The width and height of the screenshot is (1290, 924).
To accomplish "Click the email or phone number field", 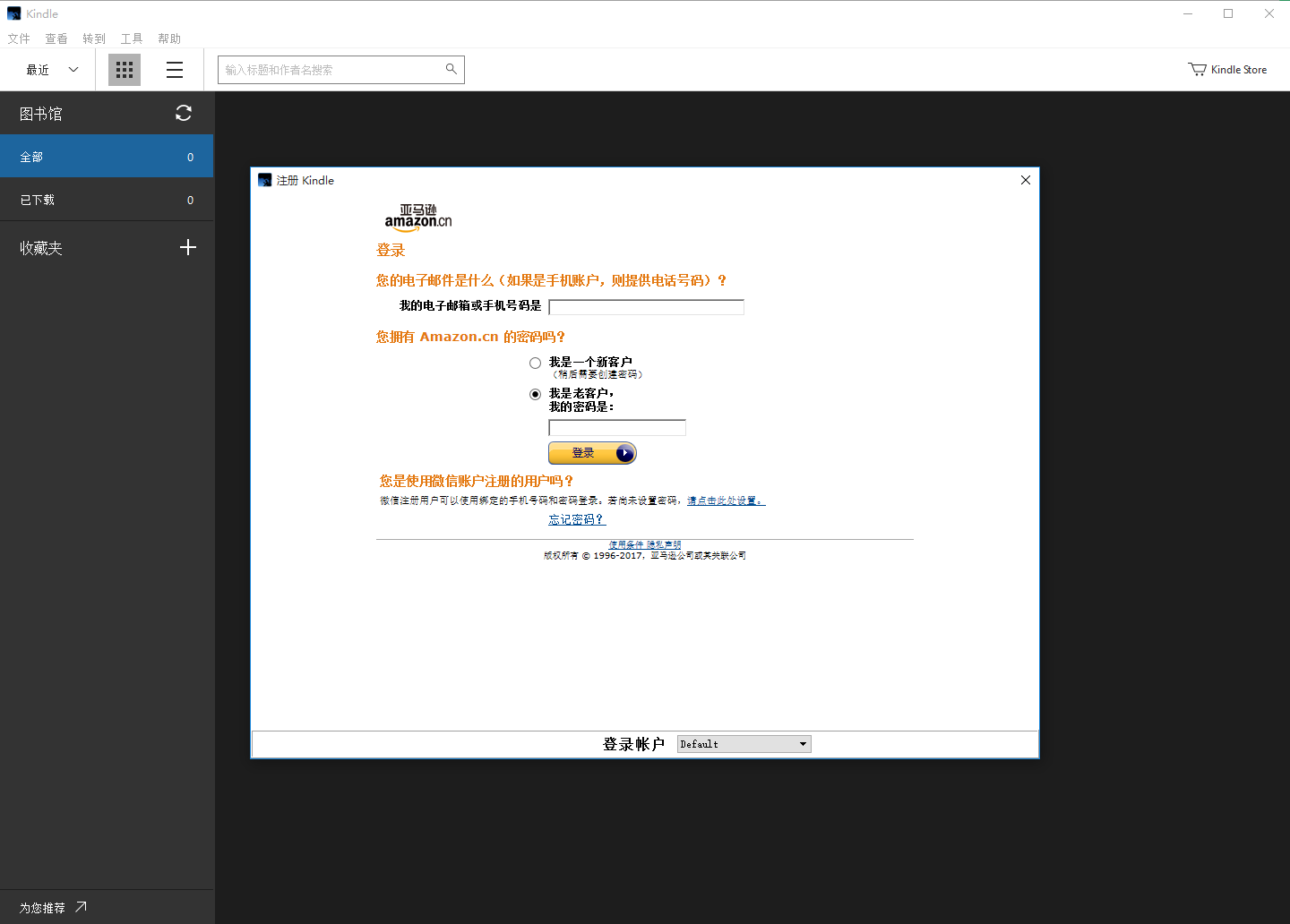I will tap(646, 307).
